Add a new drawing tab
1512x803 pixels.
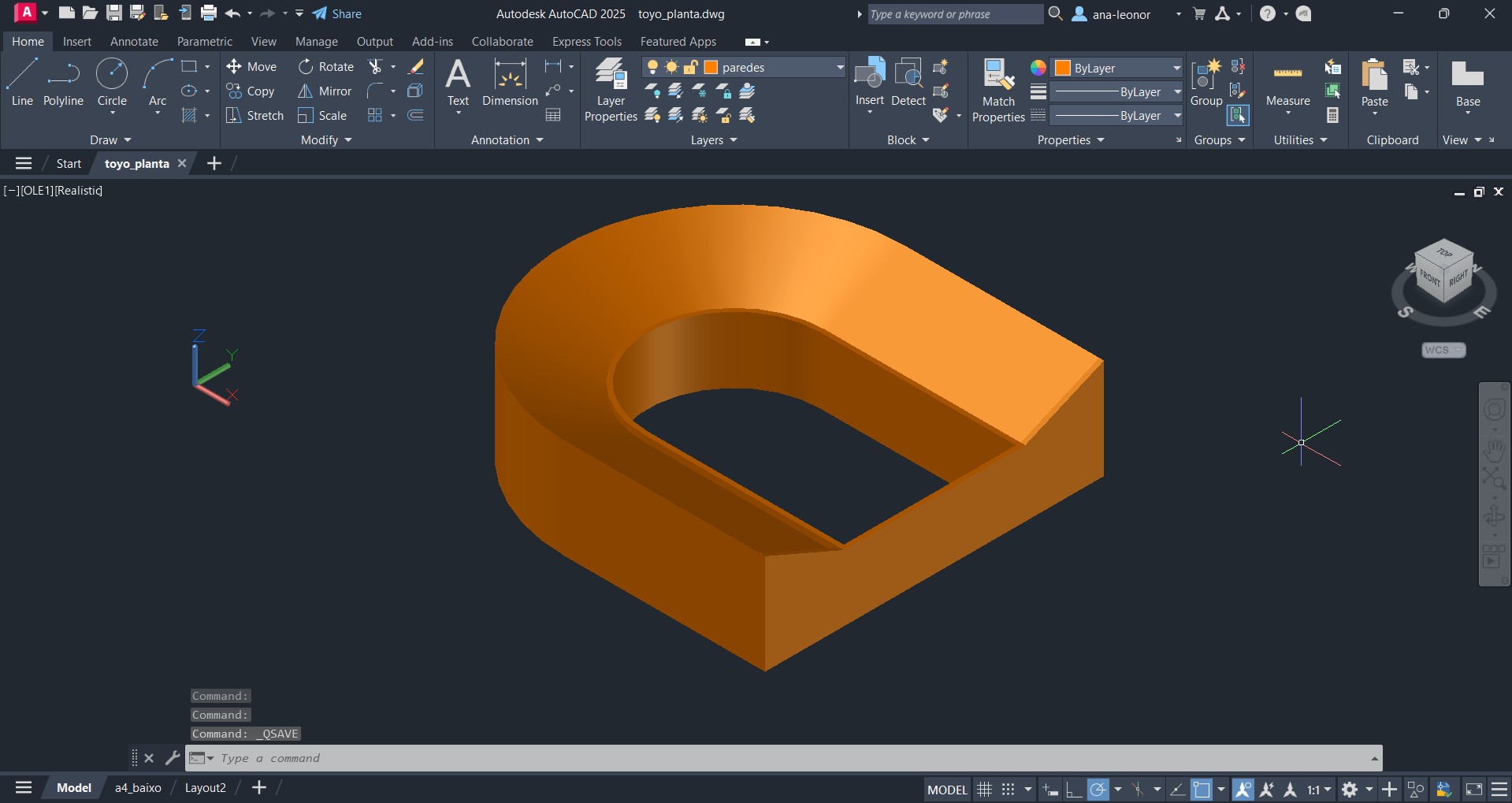click(214, 163)
